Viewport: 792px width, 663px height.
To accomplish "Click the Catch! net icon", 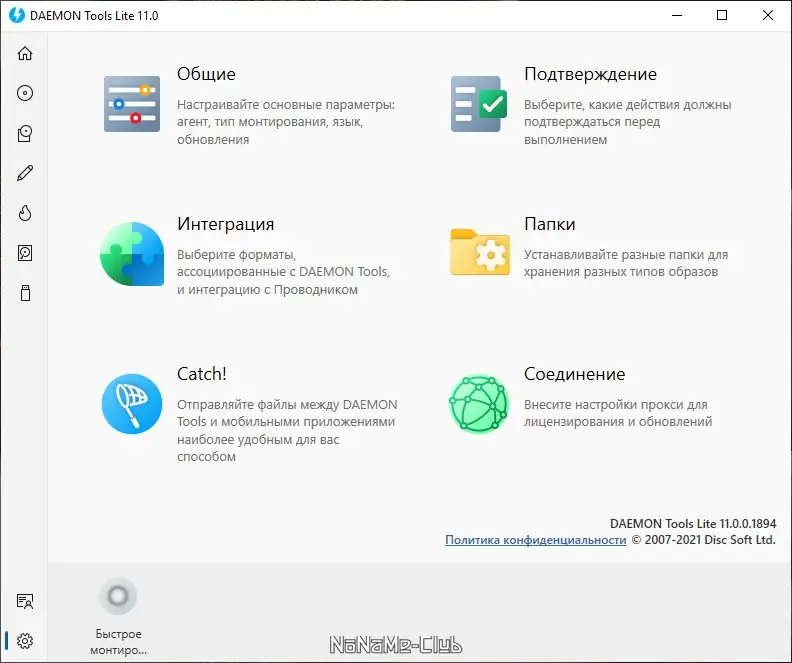I will [132, 403].
